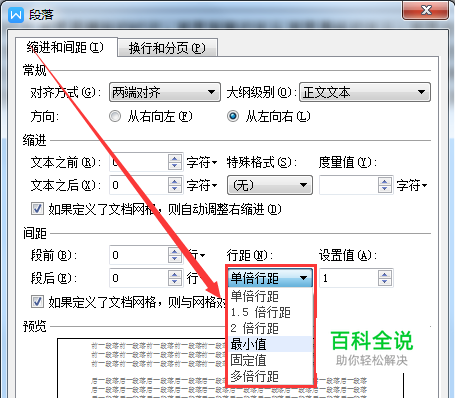The height and width of the screenshot is (398, 455).
Task: Choose 单倍行距 from the line spacing list
Action: (271, 296)
